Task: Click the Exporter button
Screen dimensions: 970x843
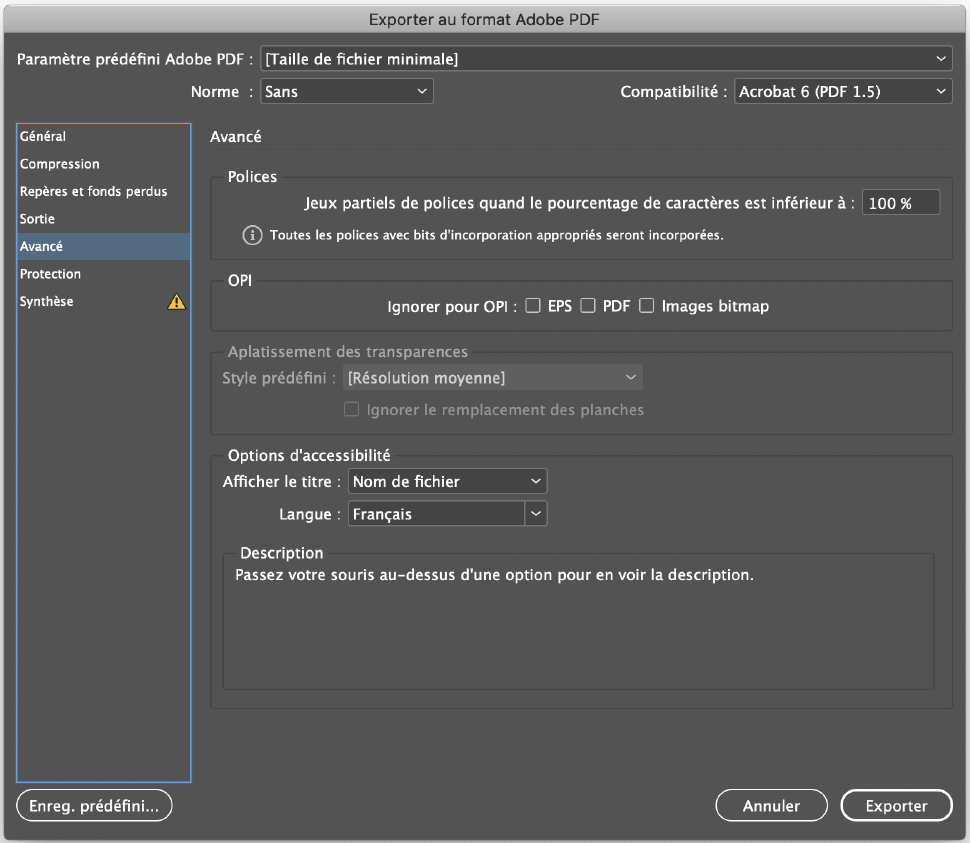Action: [896, 805]
